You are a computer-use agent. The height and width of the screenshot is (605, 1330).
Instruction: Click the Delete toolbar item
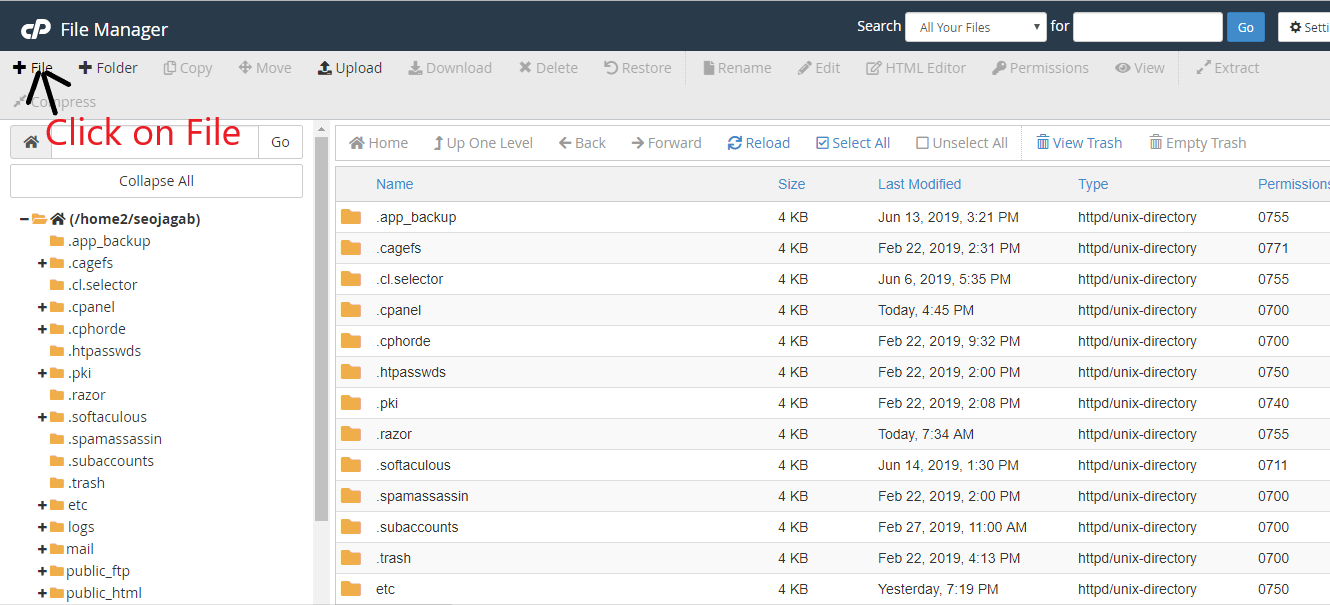tap(548, 68)
